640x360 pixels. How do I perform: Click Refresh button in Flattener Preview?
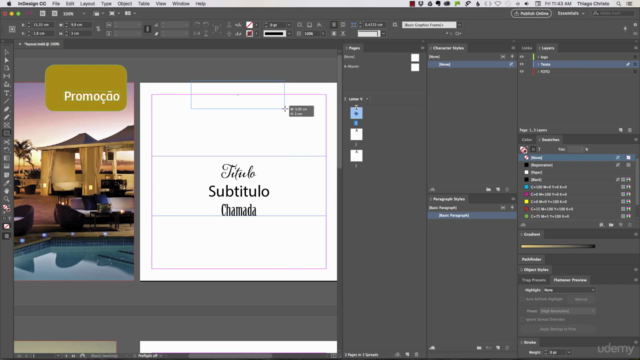tap(581, 299)
